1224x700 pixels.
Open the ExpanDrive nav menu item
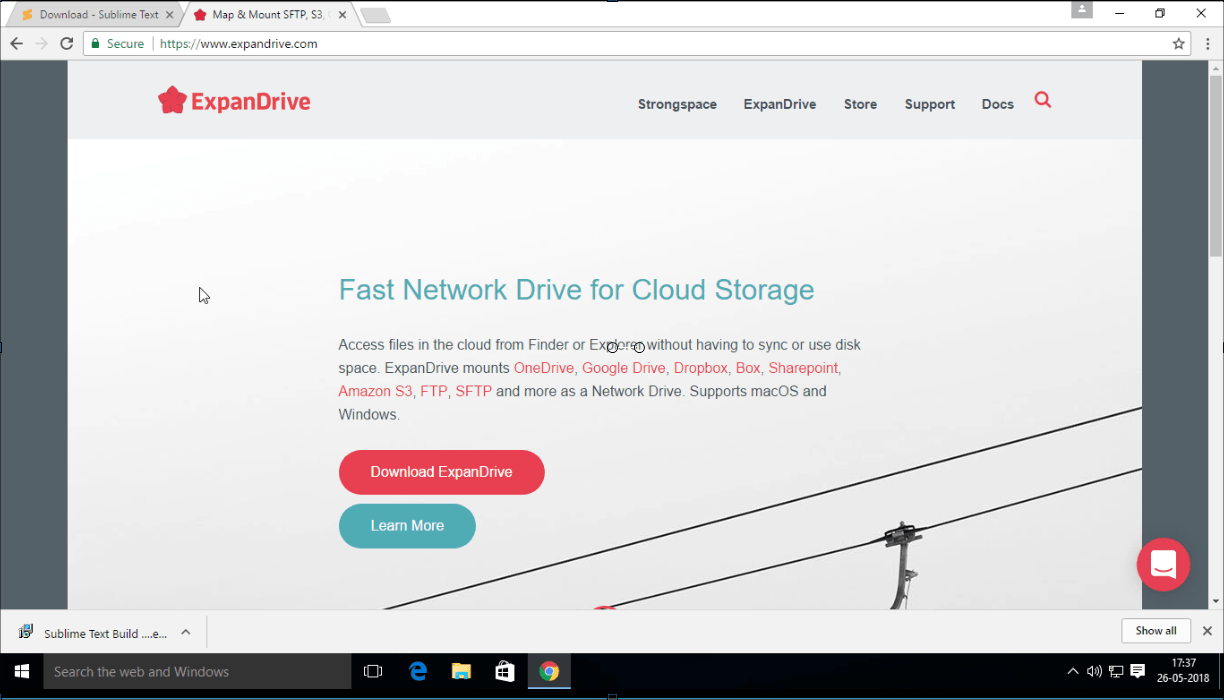(x=779, y=104)
